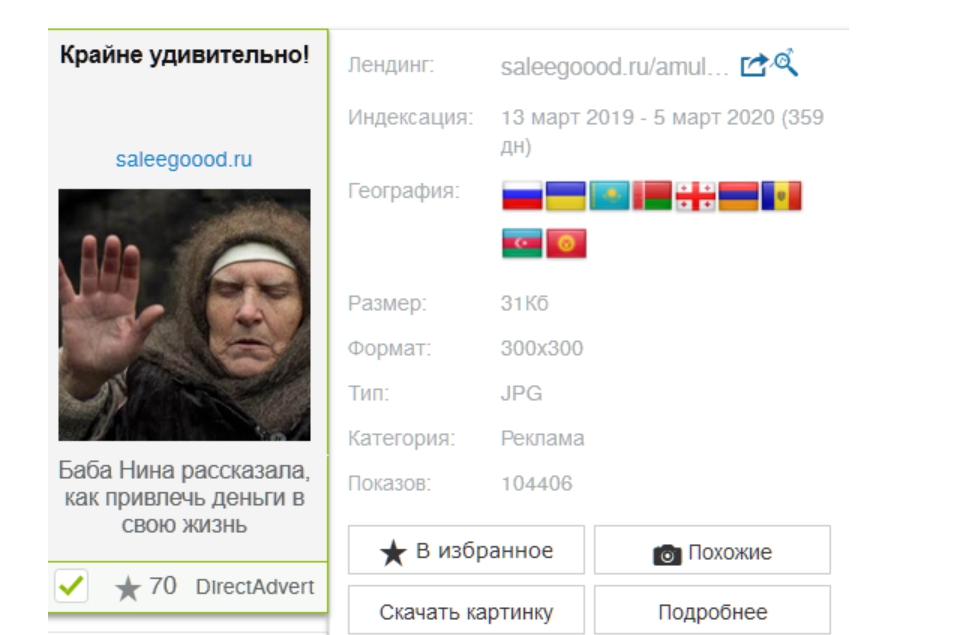This screenshot has width=966, height=635.
Task: Click the Moldova flag icon
Action: (x=782, y=196)
